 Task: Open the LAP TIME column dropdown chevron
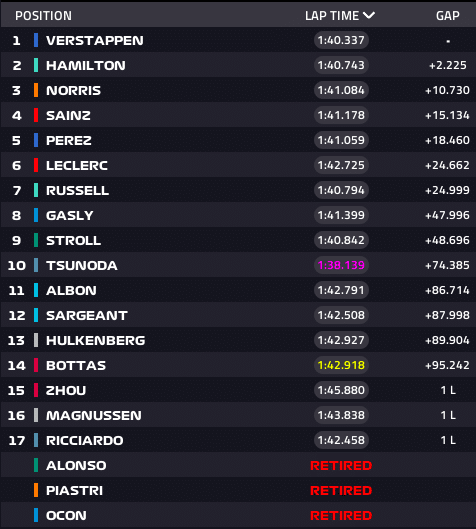click(369, 16)
